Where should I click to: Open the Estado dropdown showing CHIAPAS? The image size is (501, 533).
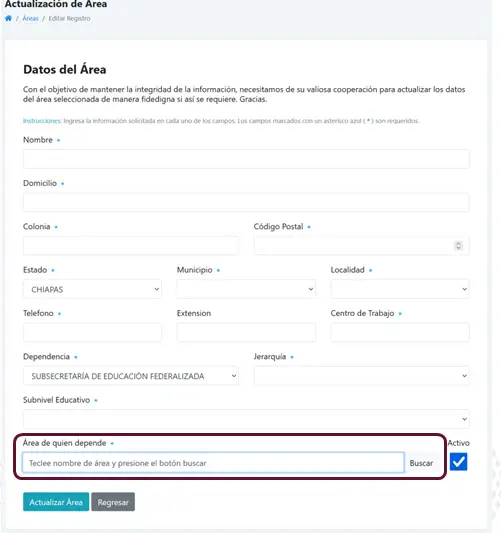click(92, 289)
